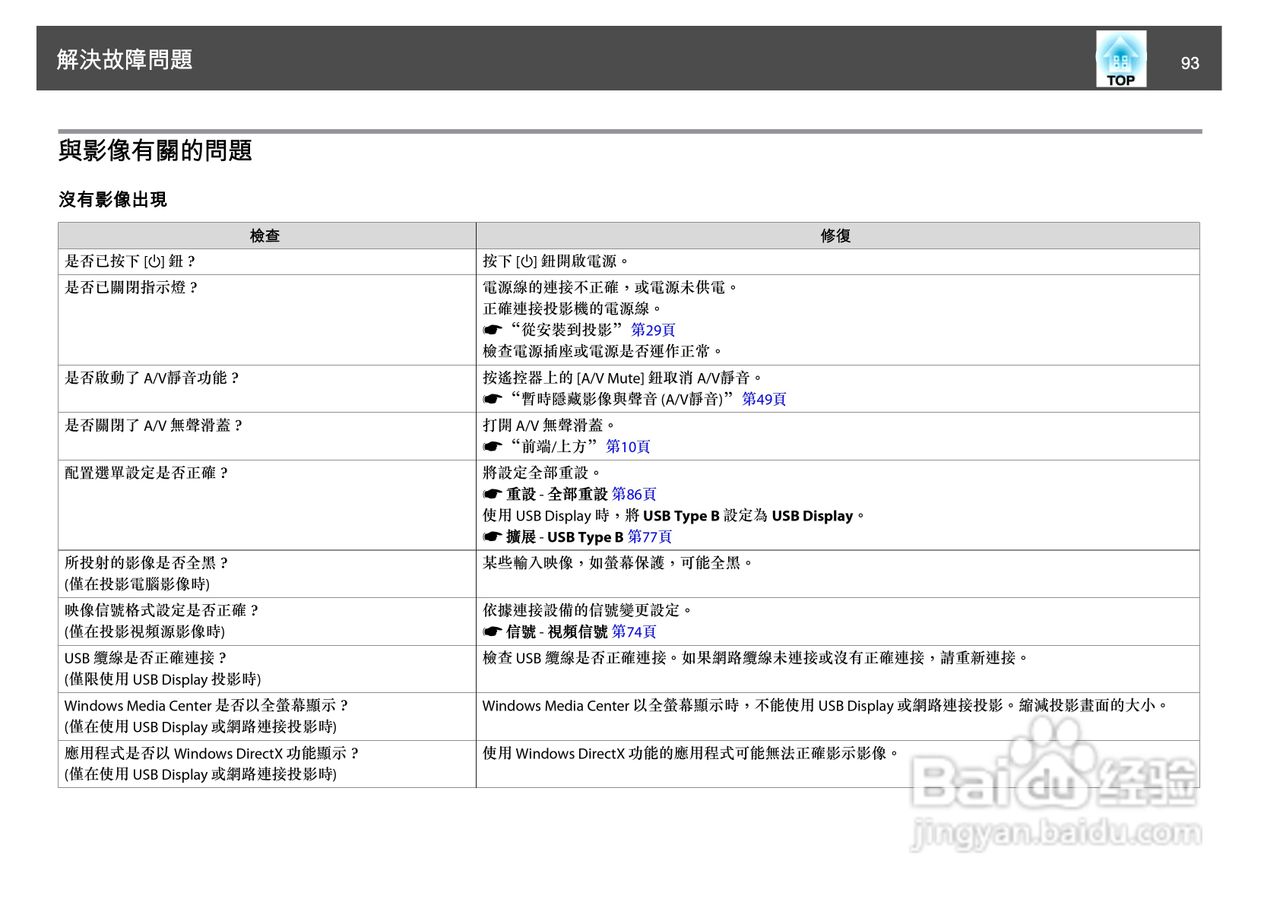Follow the 第74頁 視頻信號 link
1280x905 pixels.
coord(634,632)
